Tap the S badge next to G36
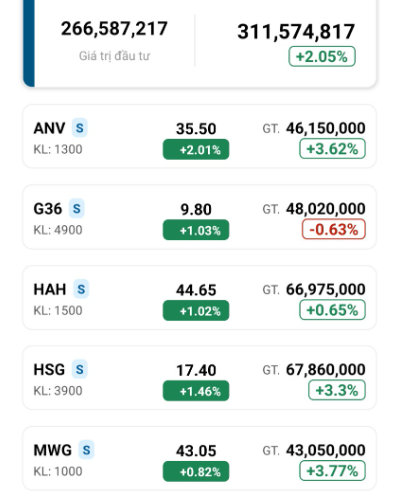Screen dimensions: 399x494 [77, 208]
